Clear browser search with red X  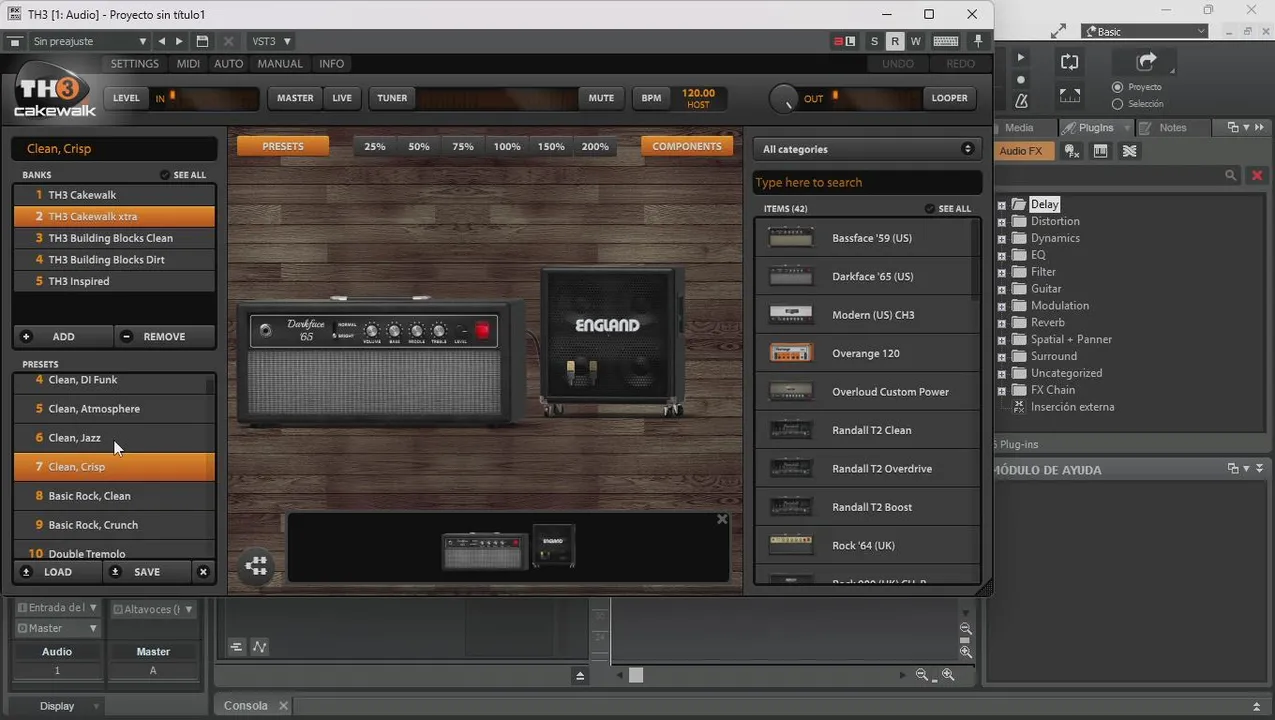pyautogui.click(x=1257, y=175)
